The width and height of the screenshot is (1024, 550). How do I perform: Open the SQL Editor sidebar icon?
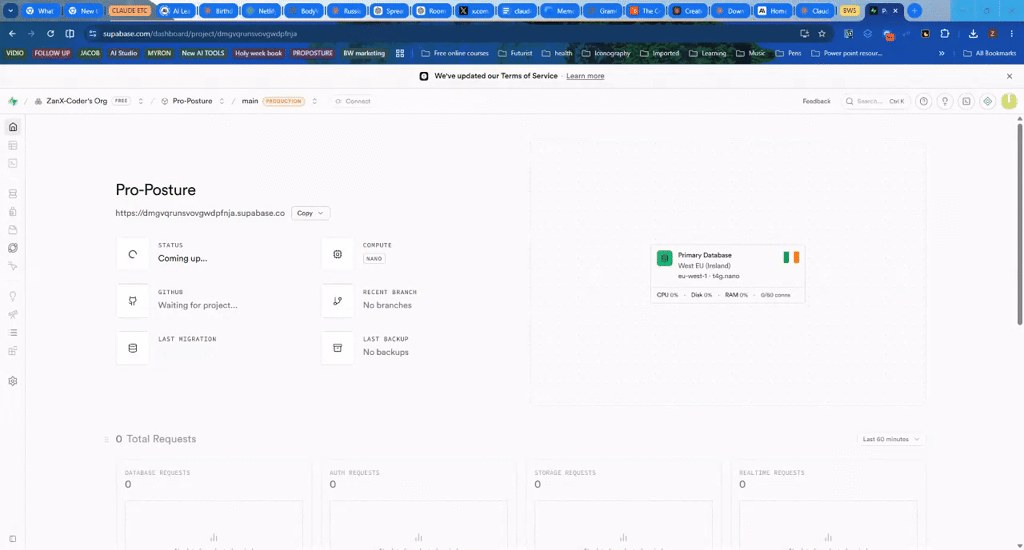[12, 163]
